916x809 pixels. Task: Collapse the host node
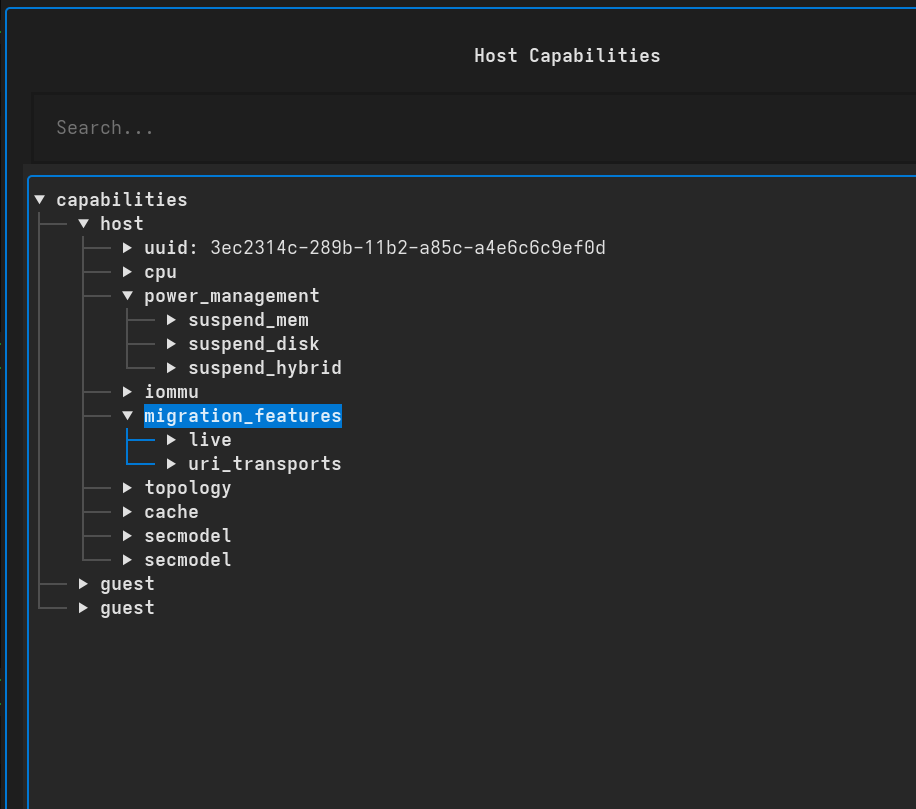tap(83, 223)
